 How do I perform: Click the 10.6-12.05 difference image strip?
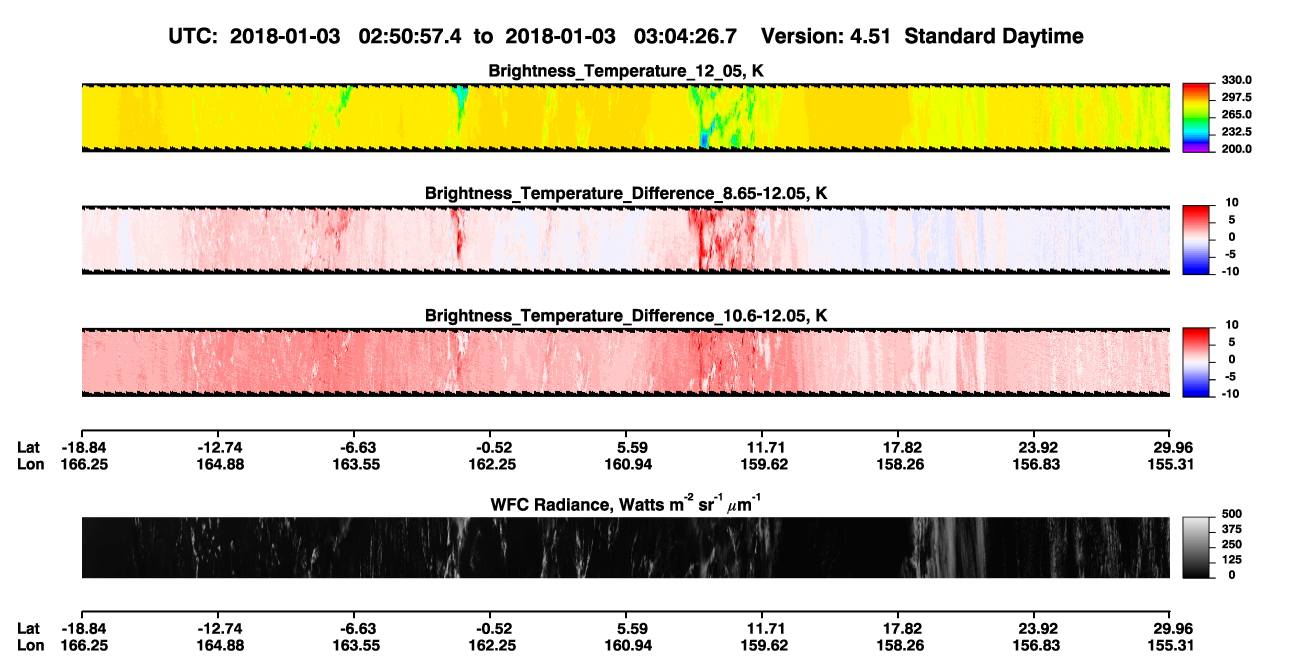pos(625,363)
